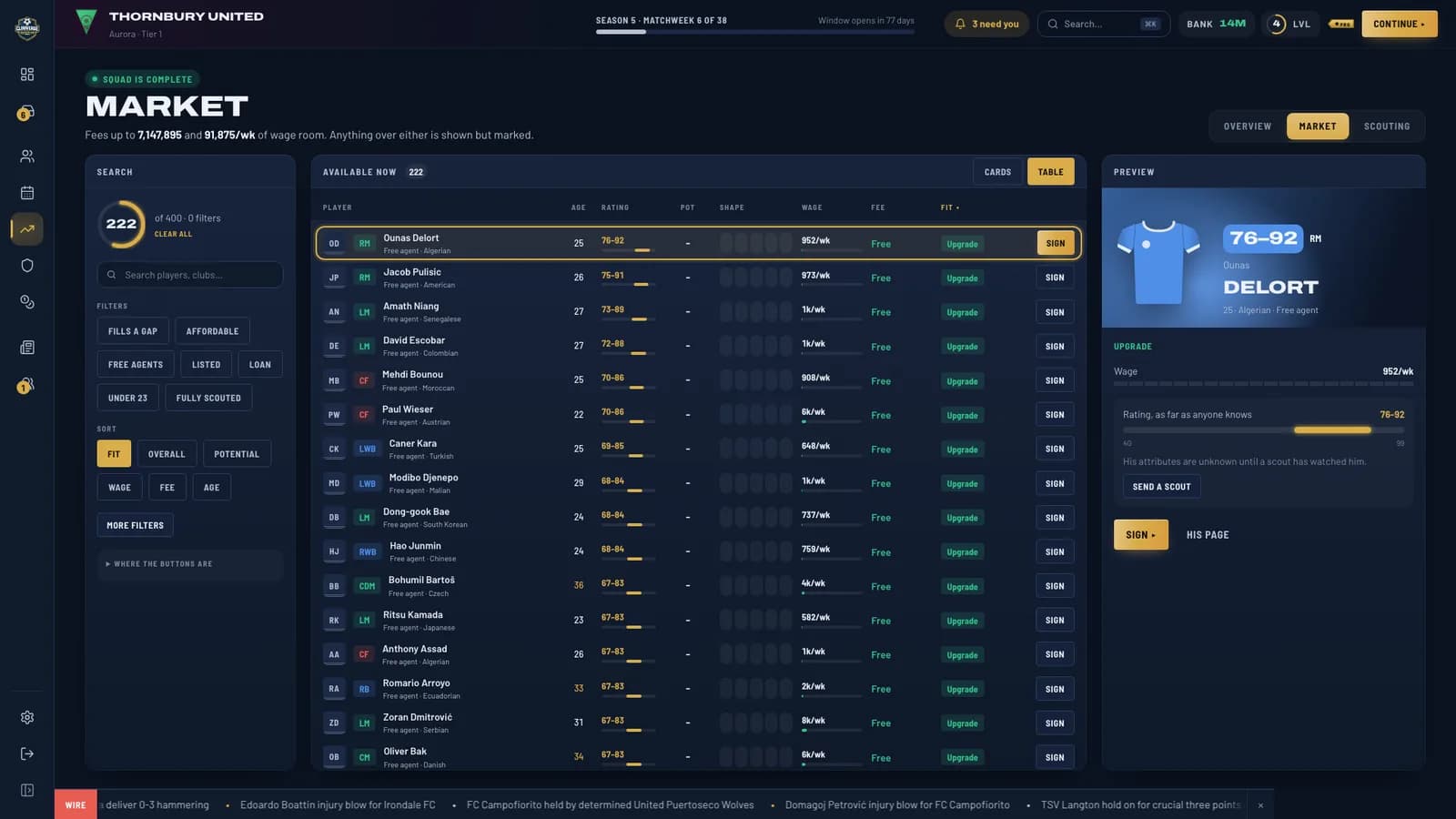The height and width of the screenshot is (819, 1456).
Task: Click the rating range bar in preview
Action: [x=1263, y=430]
